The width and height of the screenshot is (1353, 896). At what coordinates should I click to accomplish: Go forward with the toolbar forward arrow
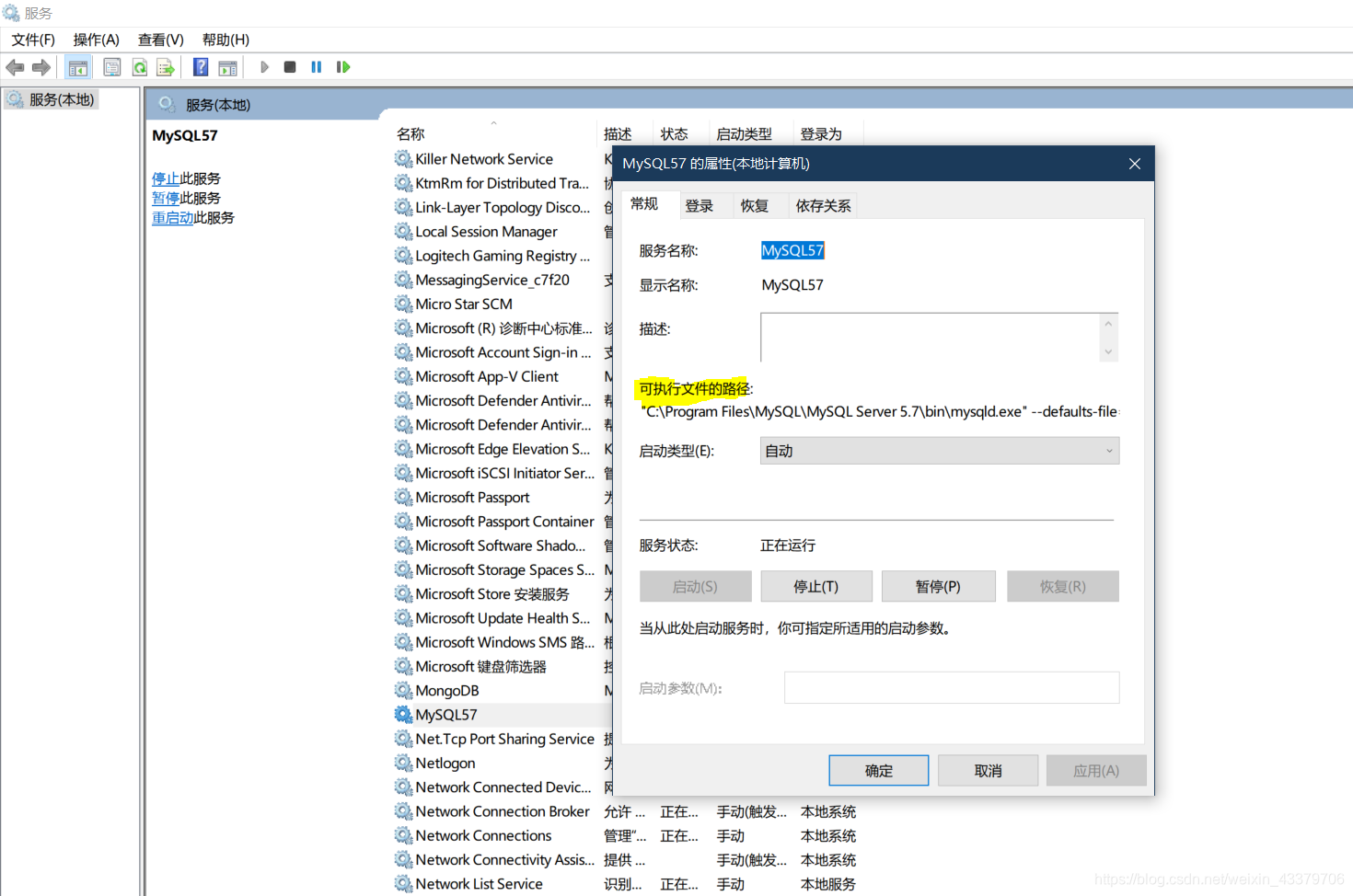[40, 67]
